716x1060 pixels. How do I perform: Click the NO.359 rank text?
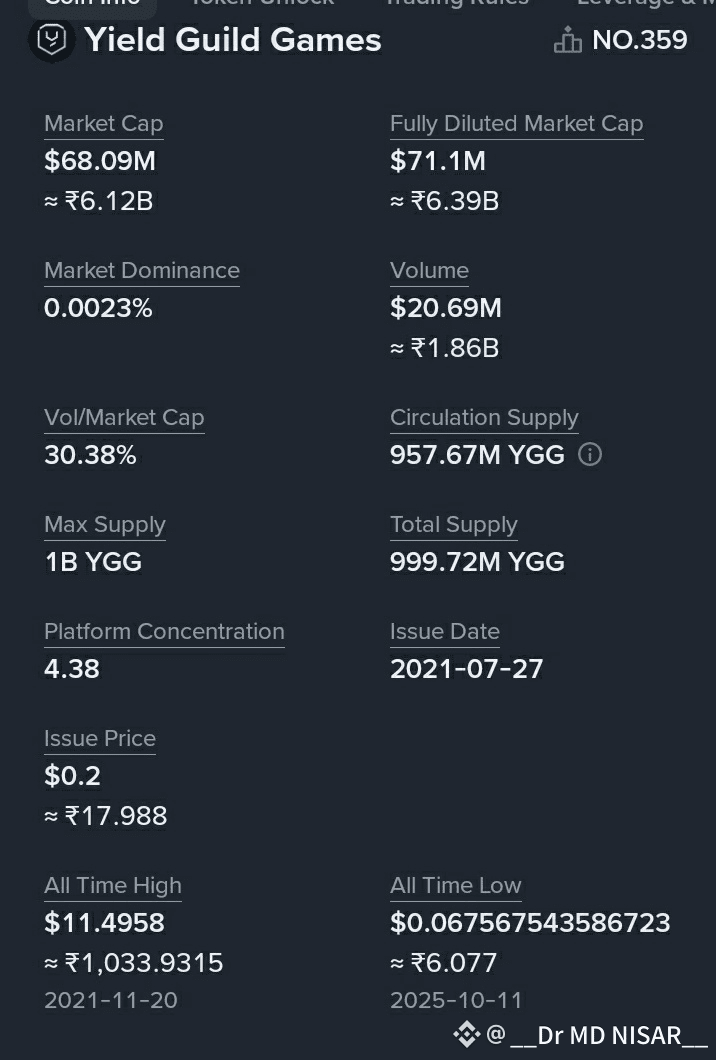[640, 40]
